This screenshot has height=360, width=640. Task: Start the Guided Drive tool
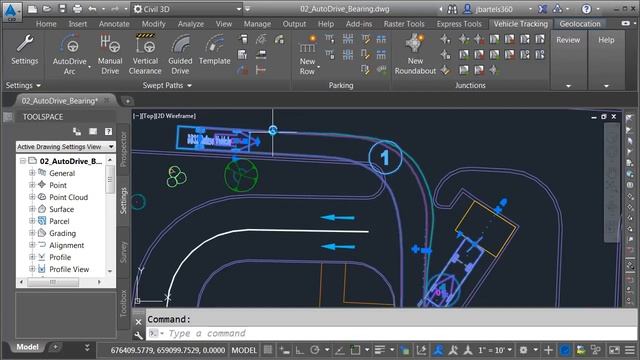180,55
